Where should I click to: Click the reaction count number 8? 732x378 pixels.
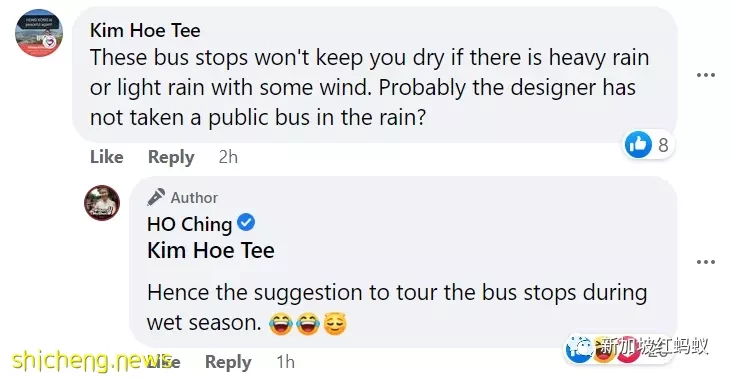663,145
